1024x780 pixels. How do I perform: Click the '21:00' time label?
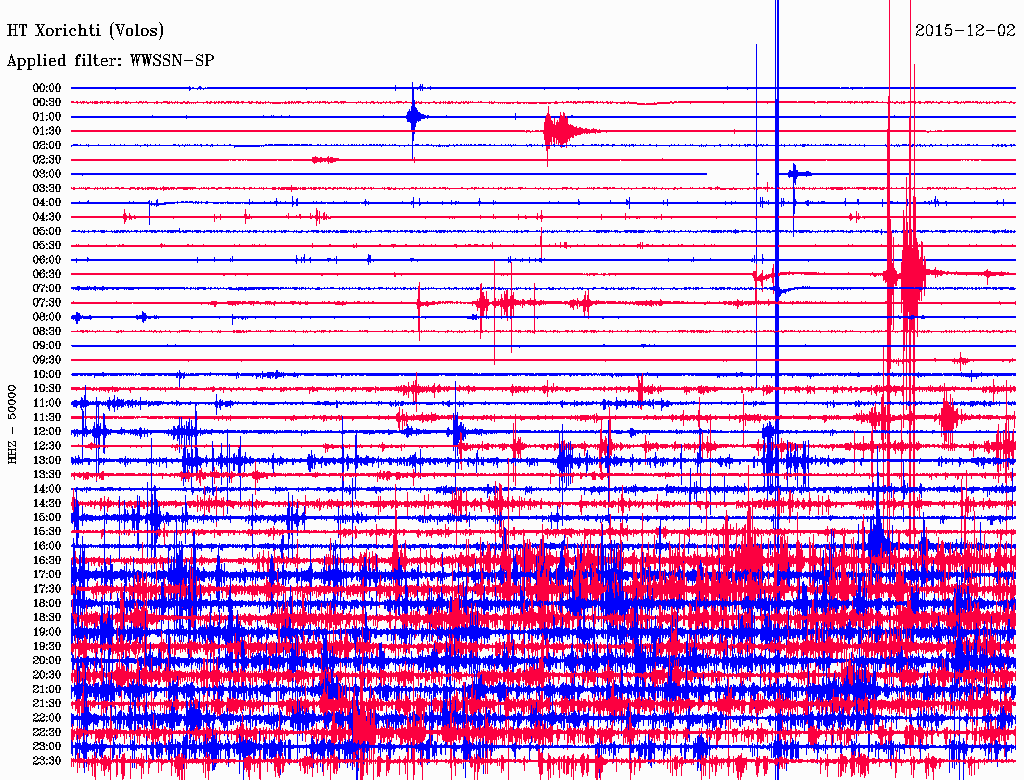[47, 689]
